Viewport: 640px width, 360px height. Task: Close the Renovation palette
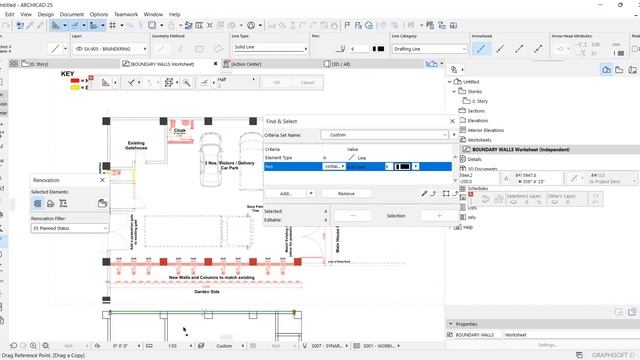(102, 180)
